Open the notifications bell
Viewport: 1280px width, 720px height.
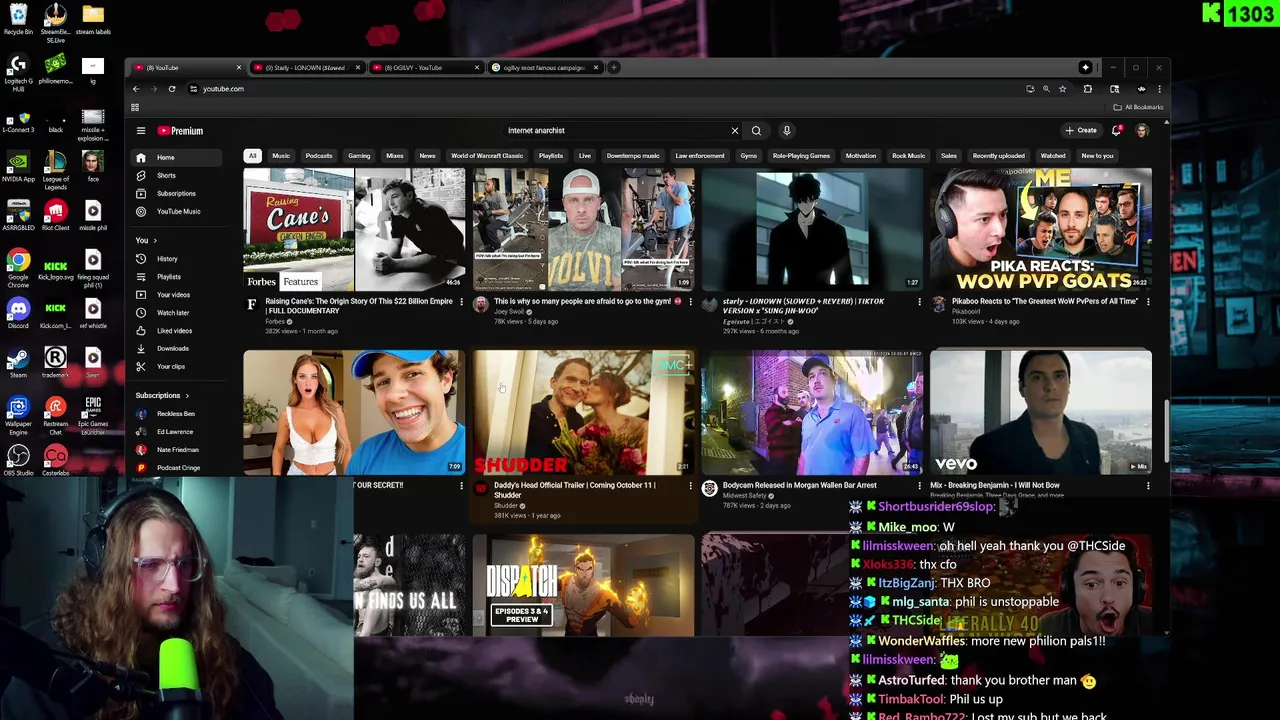click(1117, 131)
